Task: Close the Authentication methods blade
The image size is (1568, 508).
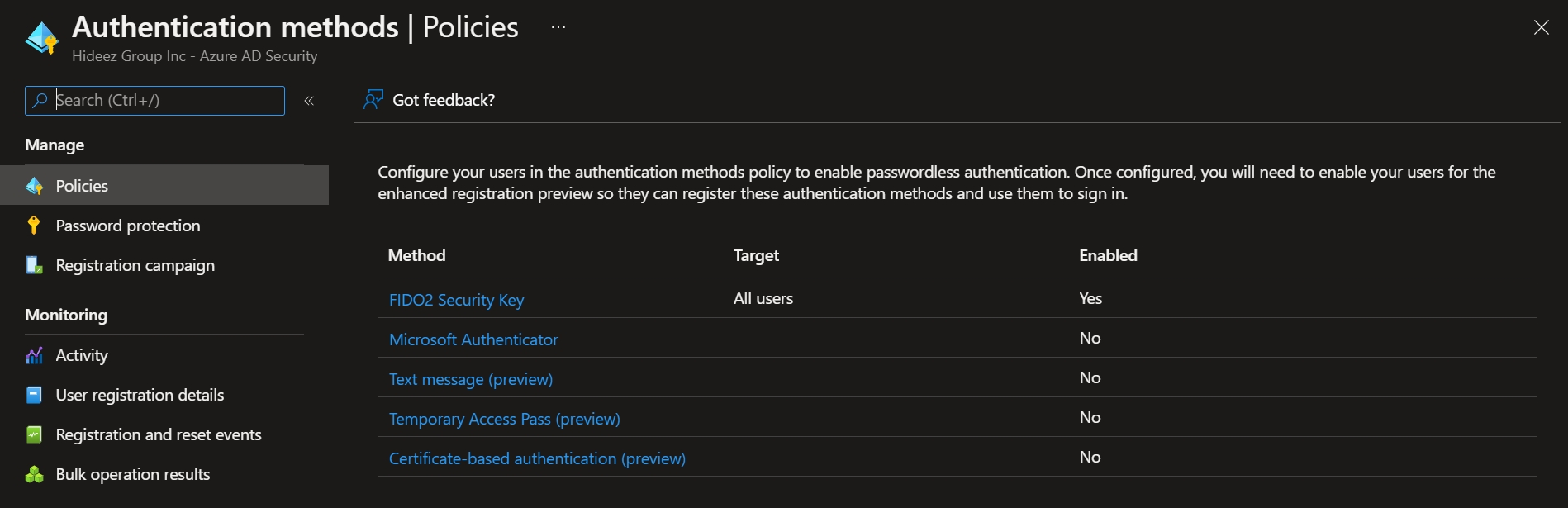Action: coord(1541,27)
